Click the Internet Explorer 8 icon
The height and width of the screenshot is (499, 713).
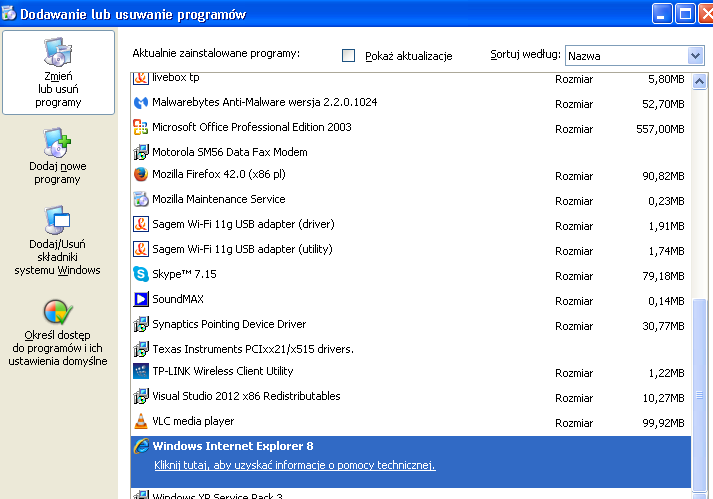click(x=141, y=446)
